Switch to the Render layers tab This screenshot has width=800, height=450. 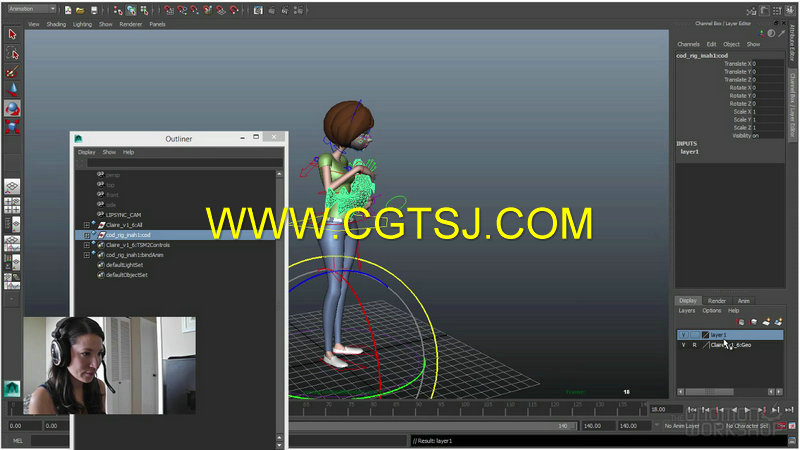(716, 301)
